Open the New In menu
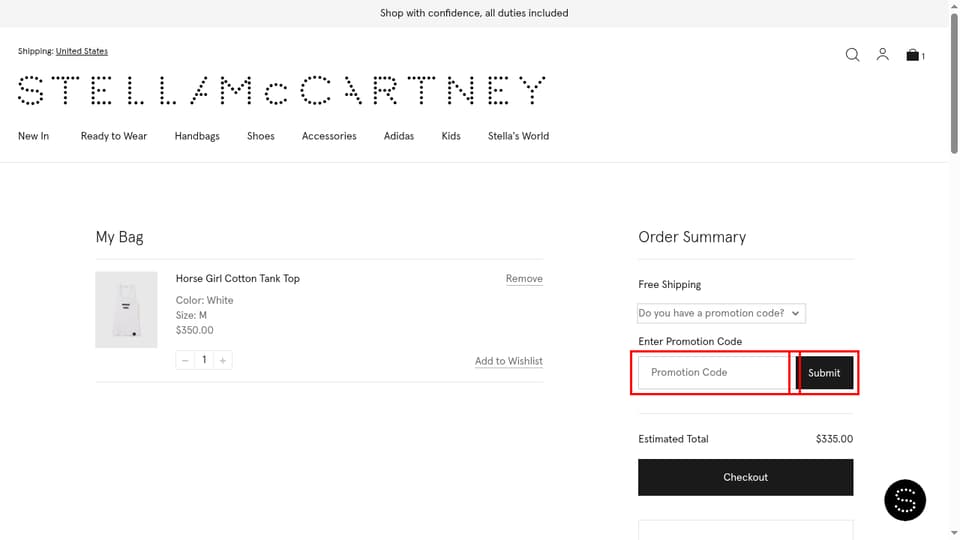 33,136
